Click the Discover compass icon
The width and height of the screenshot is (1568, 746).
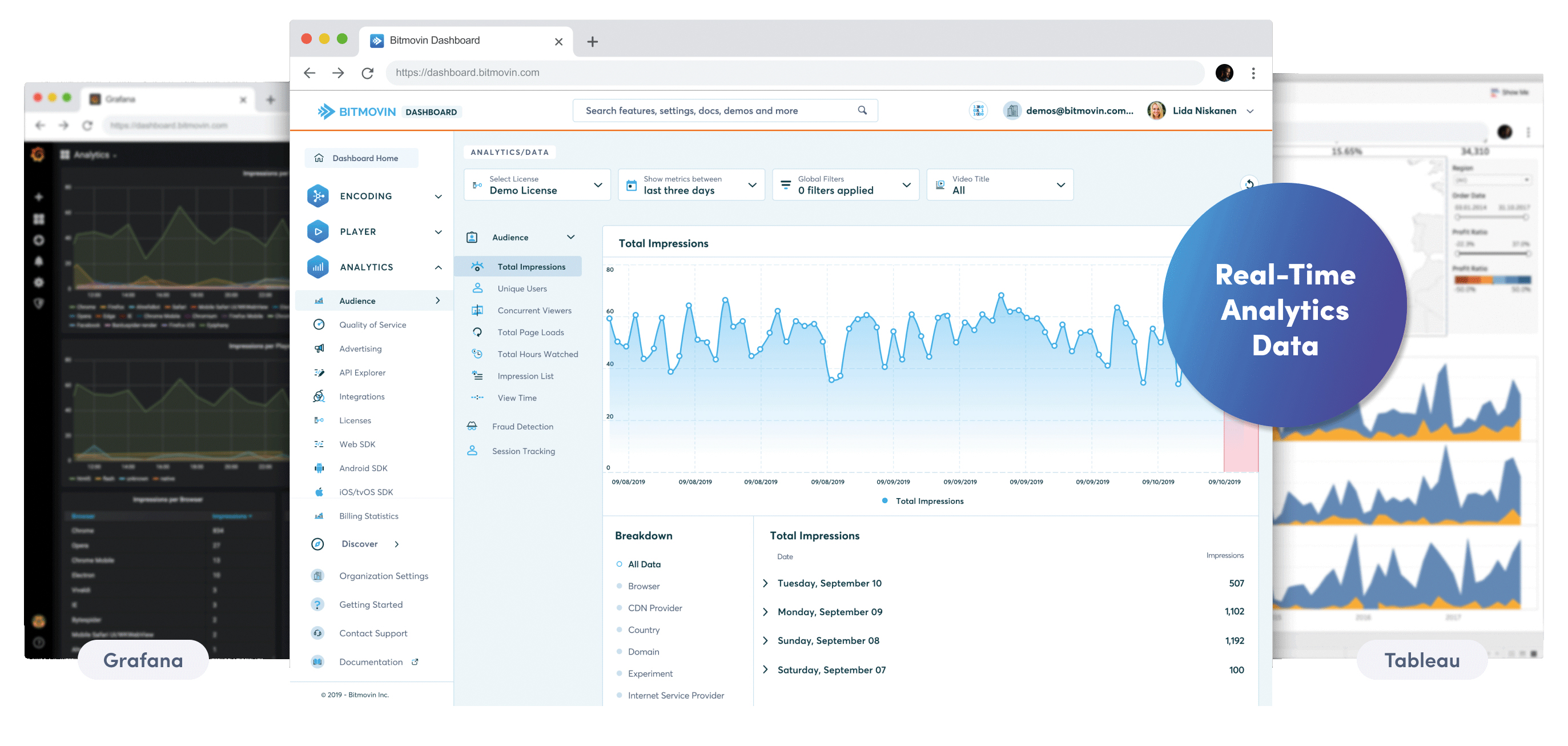317,544
